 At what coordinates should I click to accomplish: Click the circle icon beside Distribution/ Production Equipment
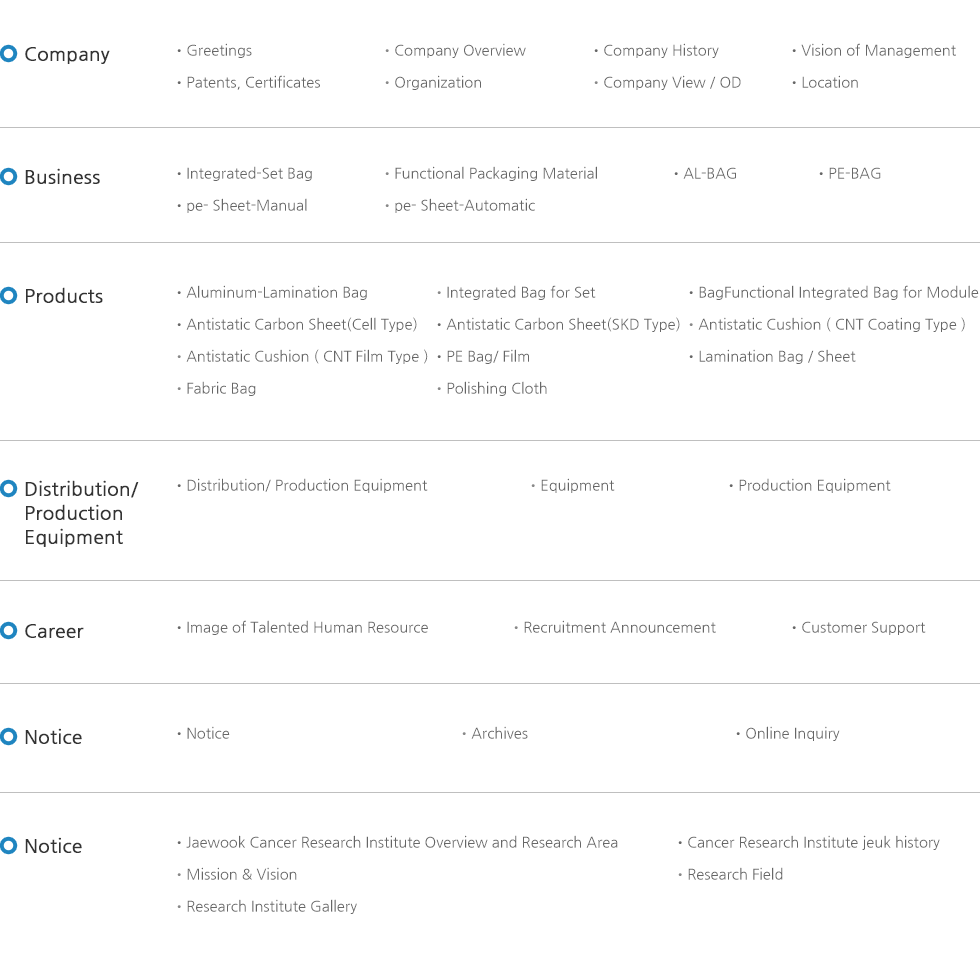9,489
